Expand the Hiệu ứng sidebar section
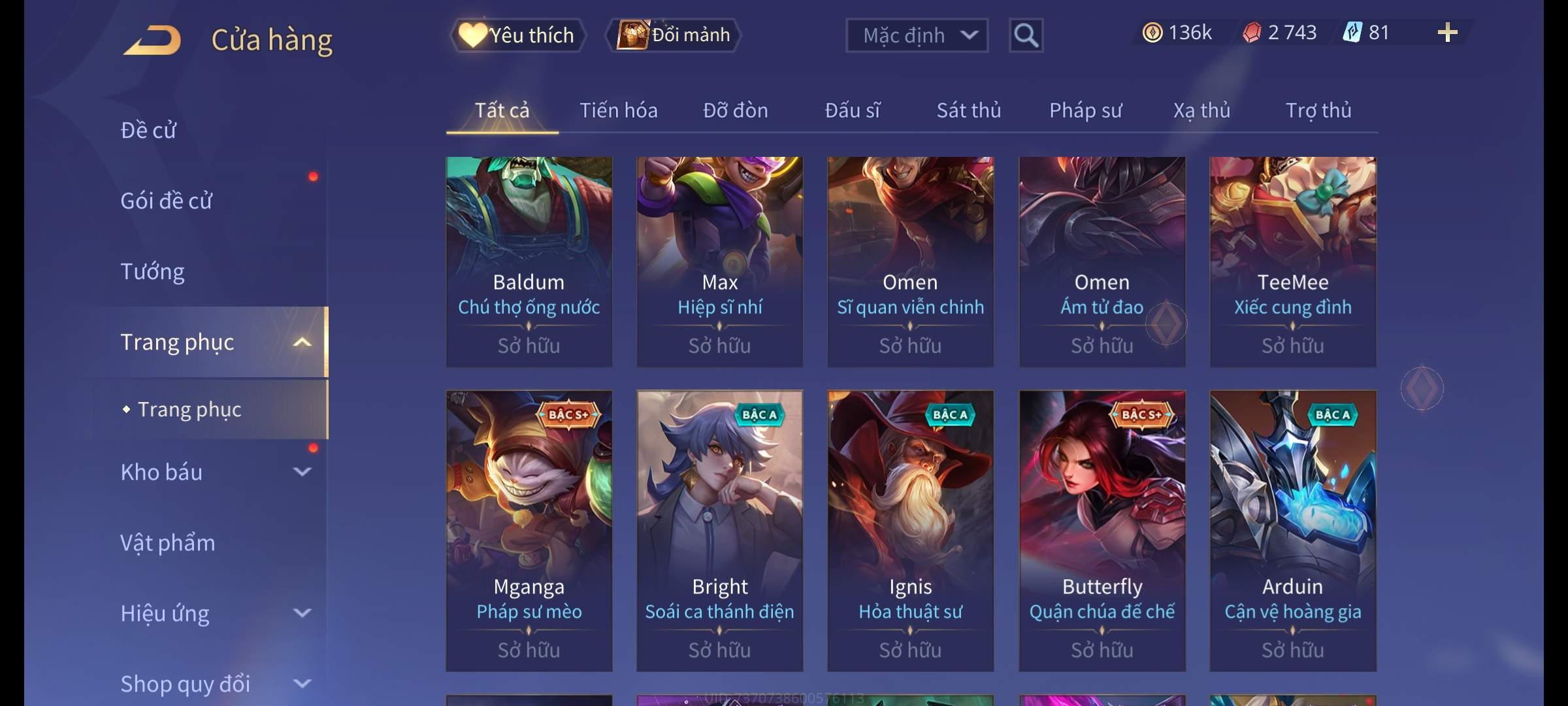 (302, 613)
